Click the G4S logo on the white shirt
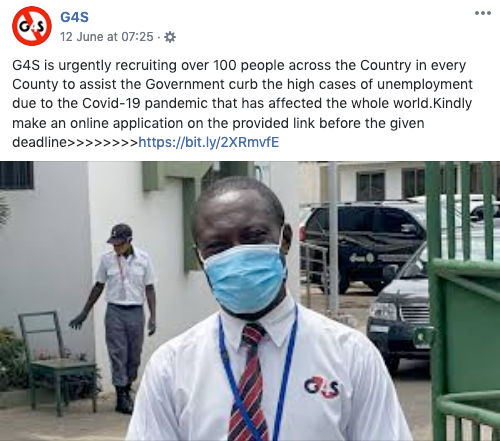Viewport: 500px width, 441px height. (321, 387)
